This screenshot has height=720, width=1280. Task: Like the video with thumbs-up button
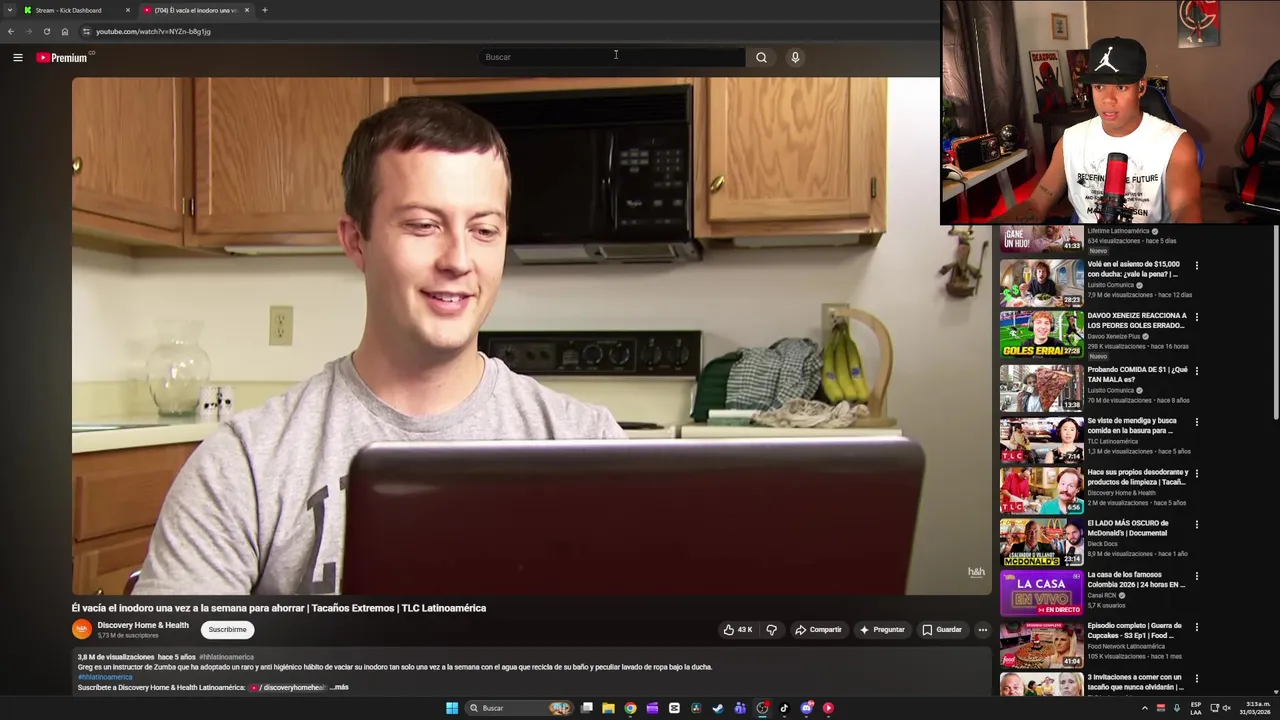pyautogui.click(x=738, y=630)
